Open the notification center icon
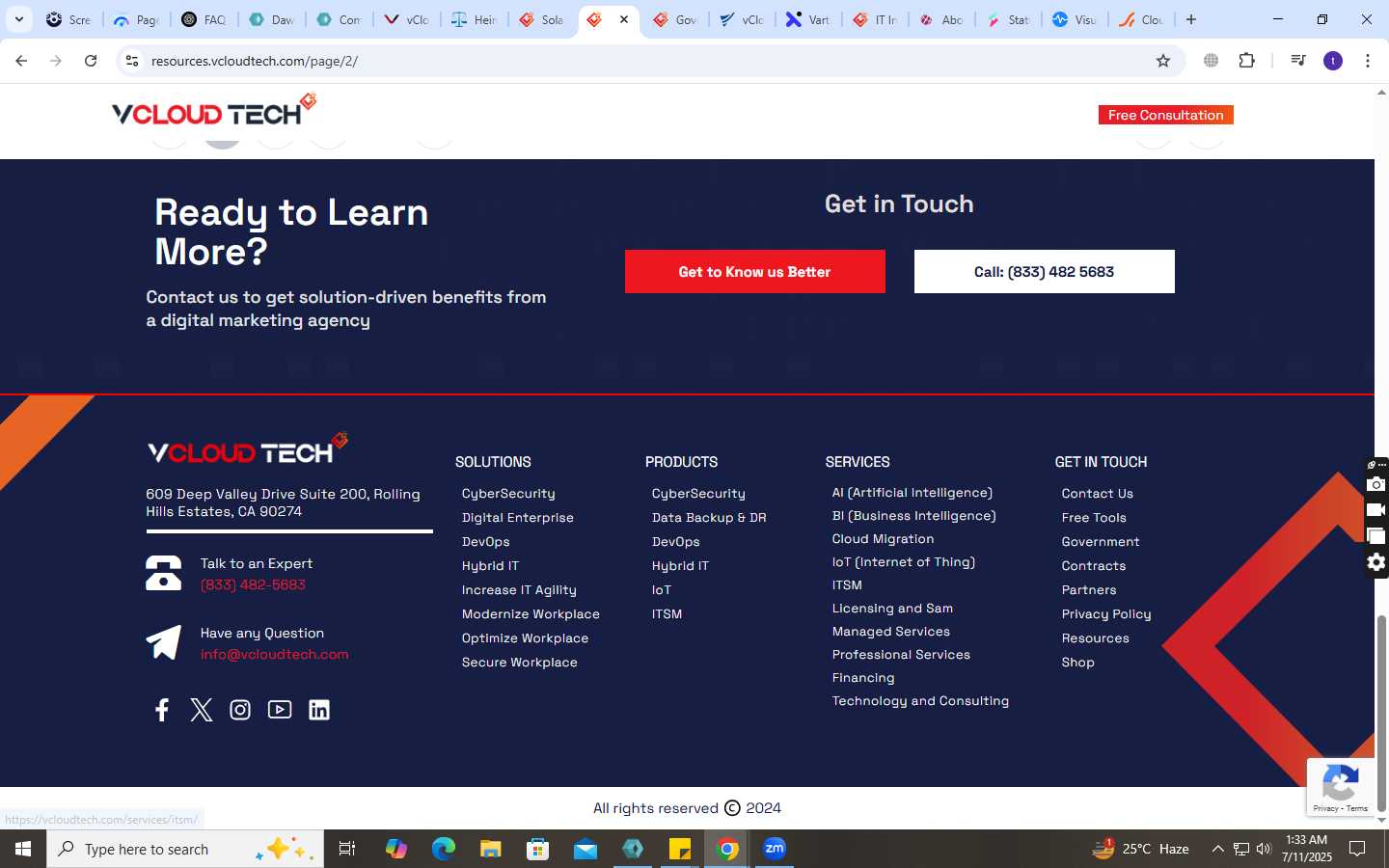Screen dimensions: 1389x868 click(x=1357, y=849)
